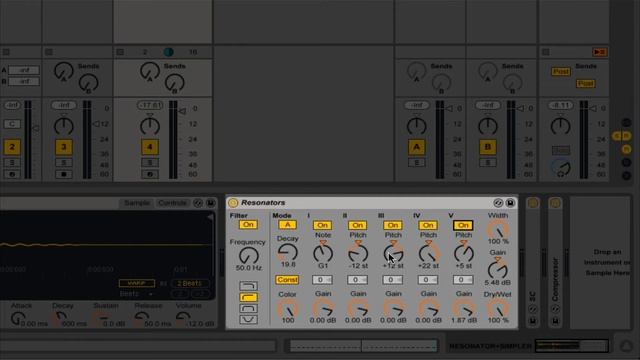Viewport: 640px width, 360px height.
Task: Toggle resonator II On button
Action: (x=357, y=225)
